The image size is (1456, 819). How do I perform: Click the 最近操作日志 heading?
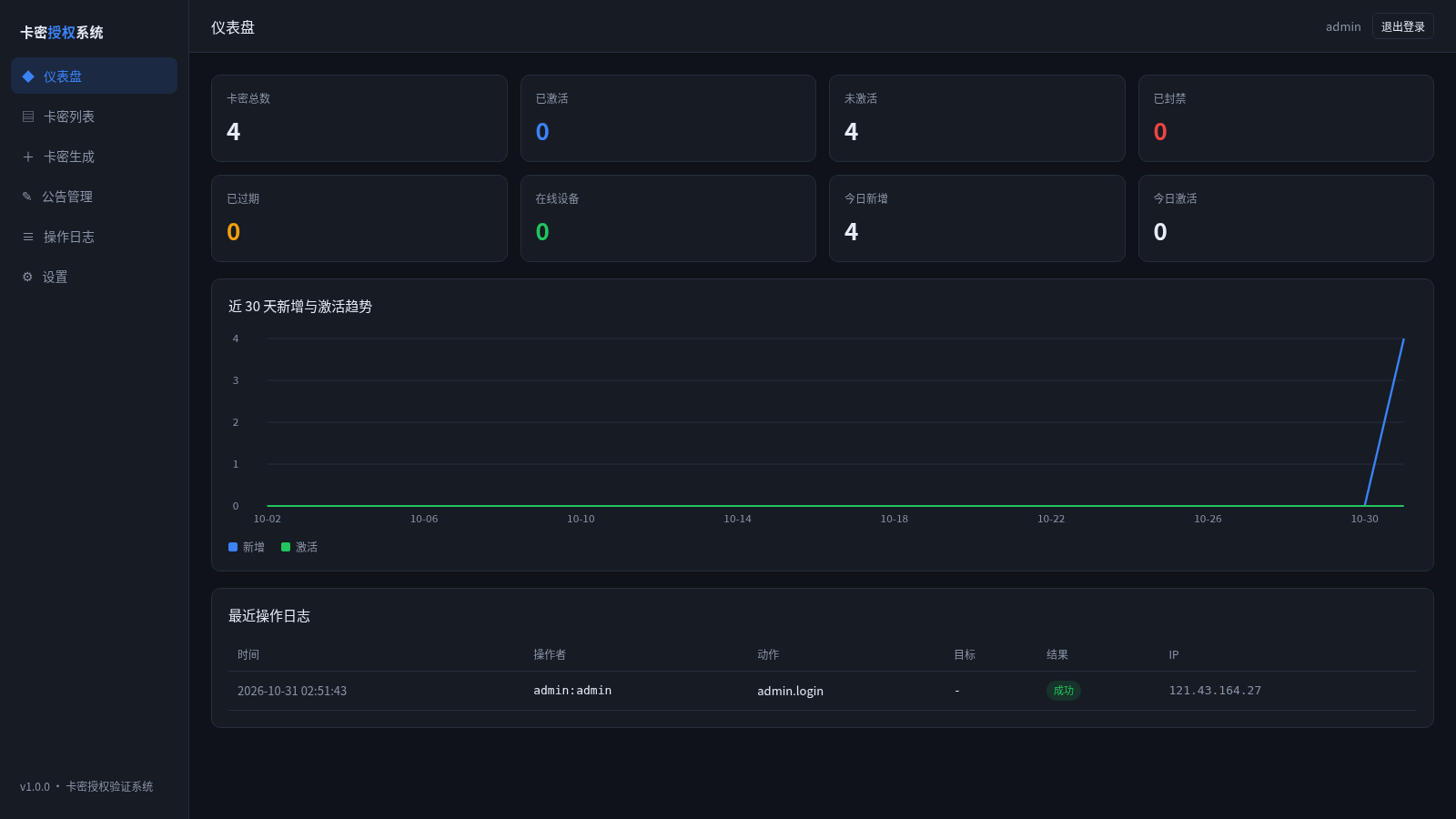(x=269, y=616)
